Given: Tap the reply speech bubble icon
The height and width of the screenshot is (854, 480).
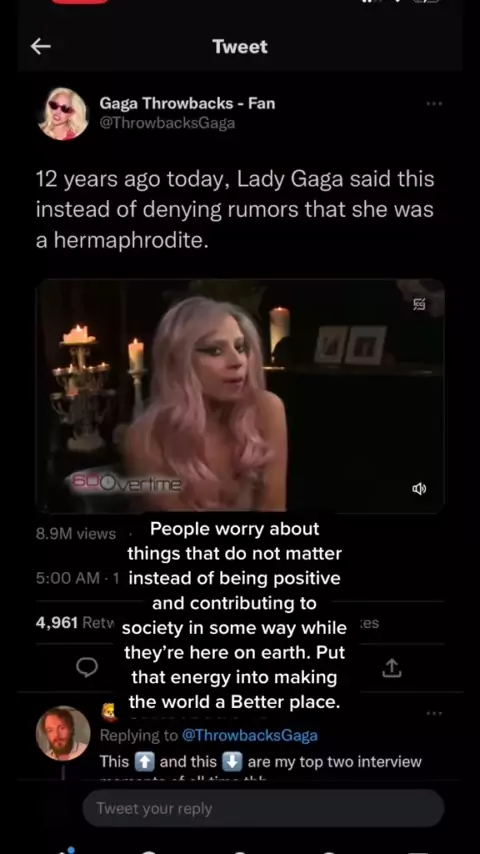Looking at the screenshot, I should click(x=87, y=667).
